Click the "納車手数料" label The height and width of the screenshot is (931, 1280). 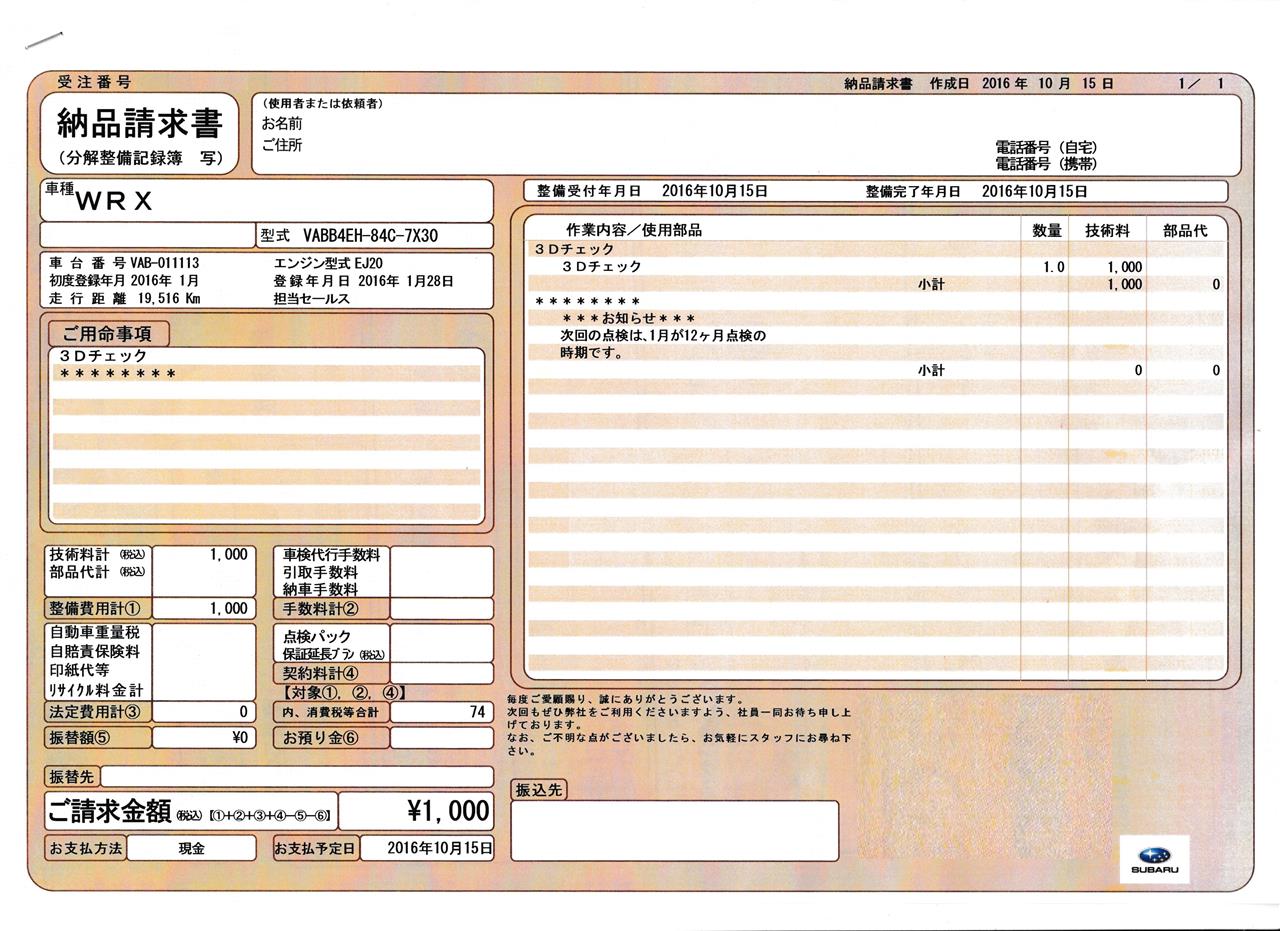320,590
